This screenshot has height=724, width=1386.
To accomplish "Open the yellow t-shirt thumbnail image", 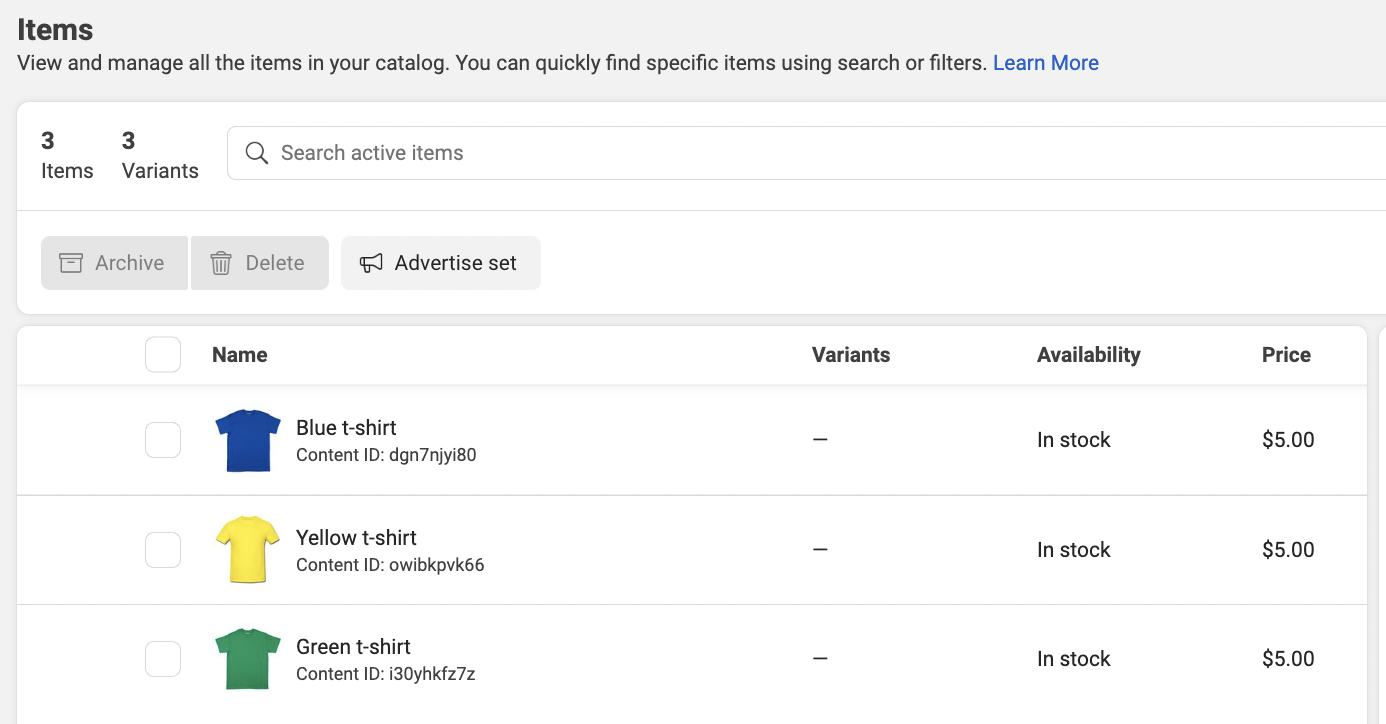I will click(x=248, y=549).
